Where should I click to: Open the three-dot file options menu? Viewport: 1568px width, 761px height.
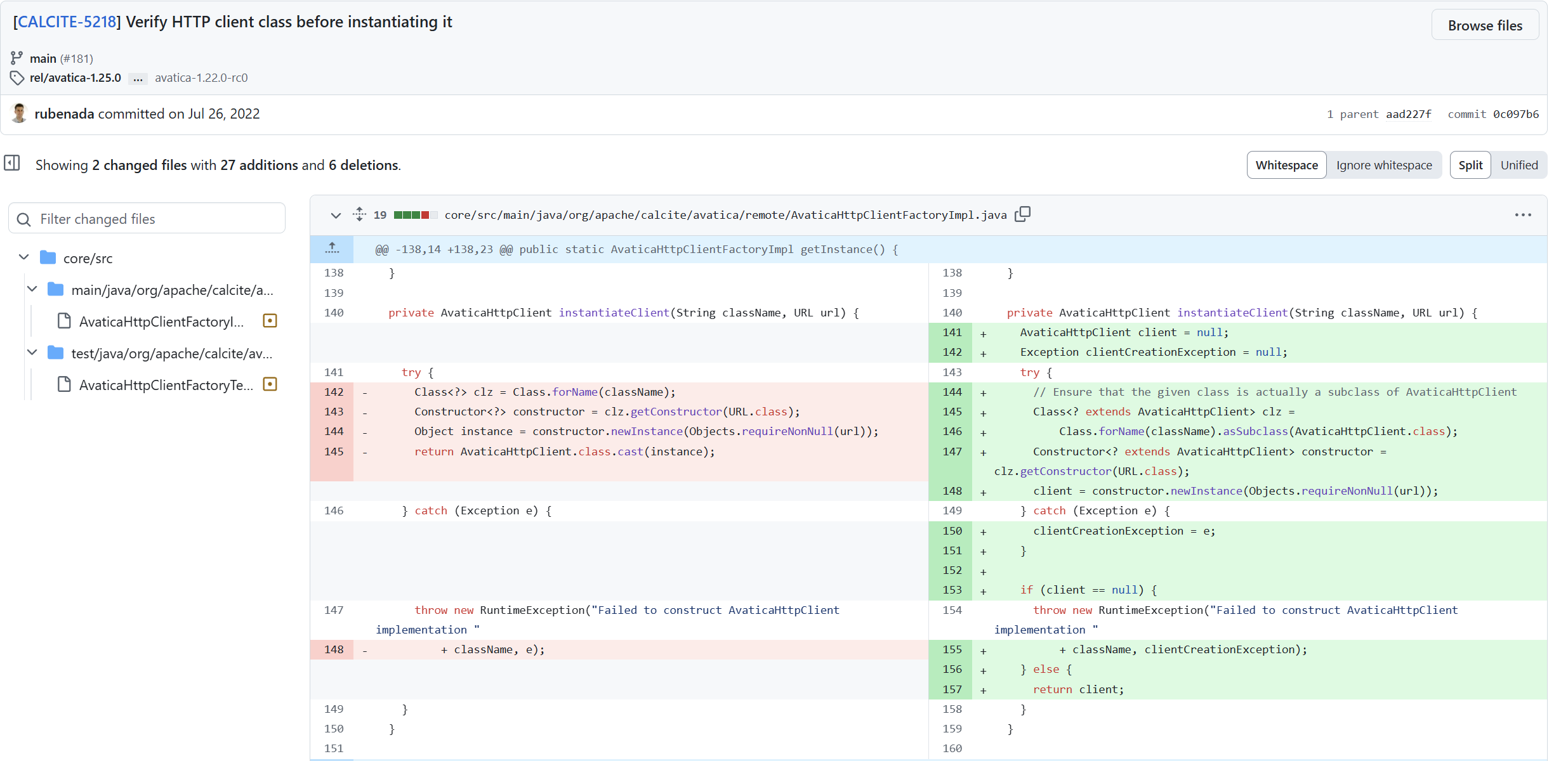(1523, 215)
